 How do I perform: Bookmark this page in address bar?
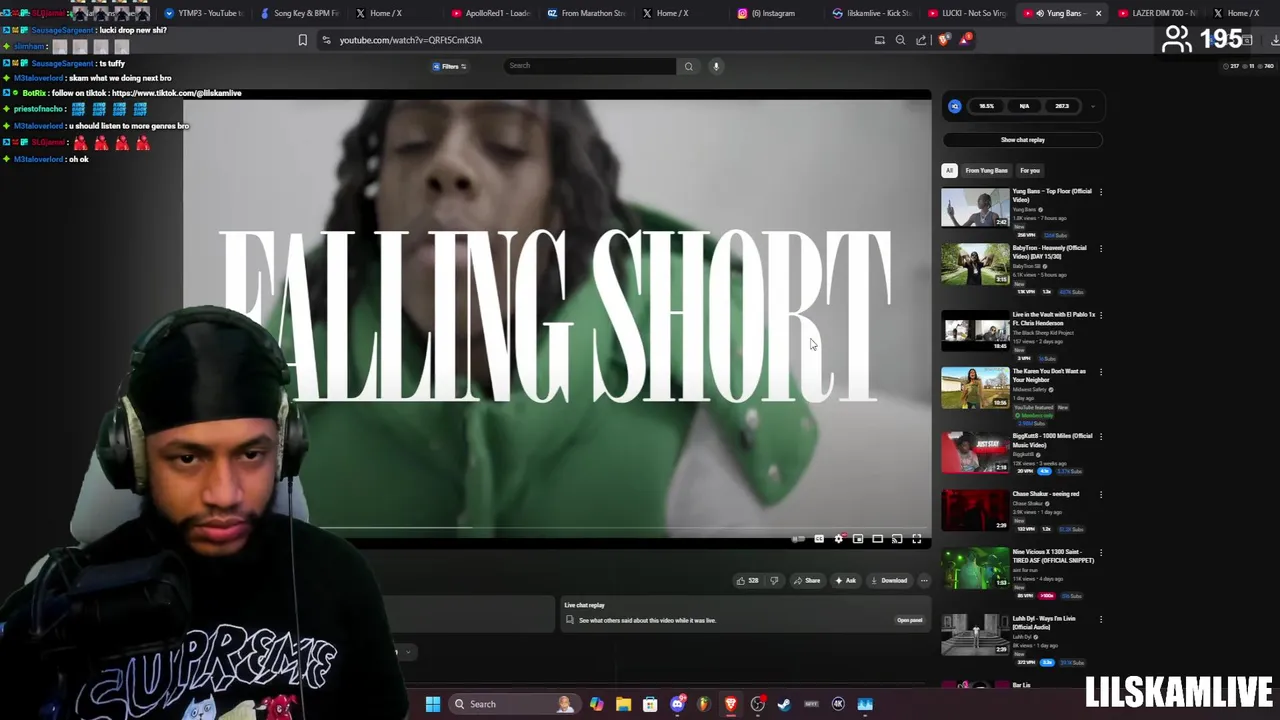click(x=303, y=40)
